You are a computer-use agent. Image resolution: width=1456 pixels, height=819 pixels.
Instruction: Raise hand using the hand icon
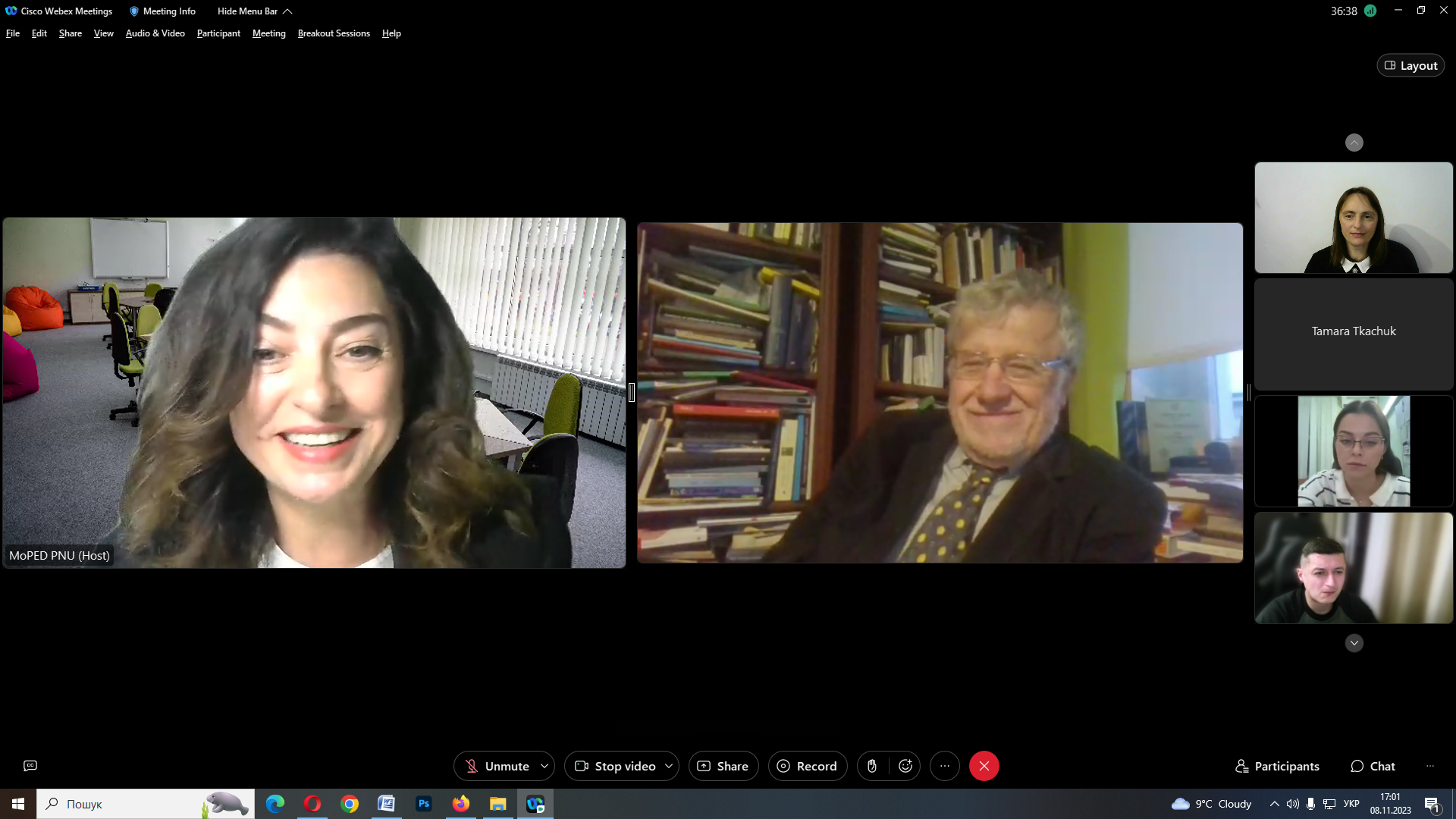coord(872,766)
